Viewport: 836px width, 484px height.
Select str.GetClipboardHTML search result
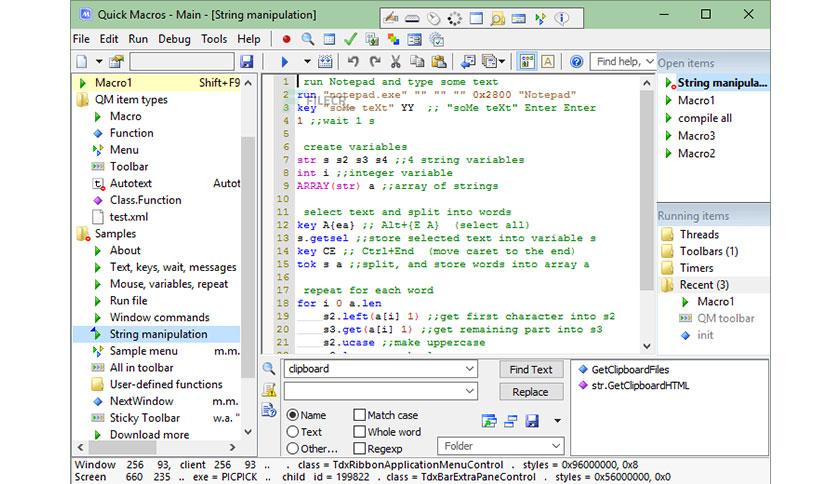click(640, 385)
